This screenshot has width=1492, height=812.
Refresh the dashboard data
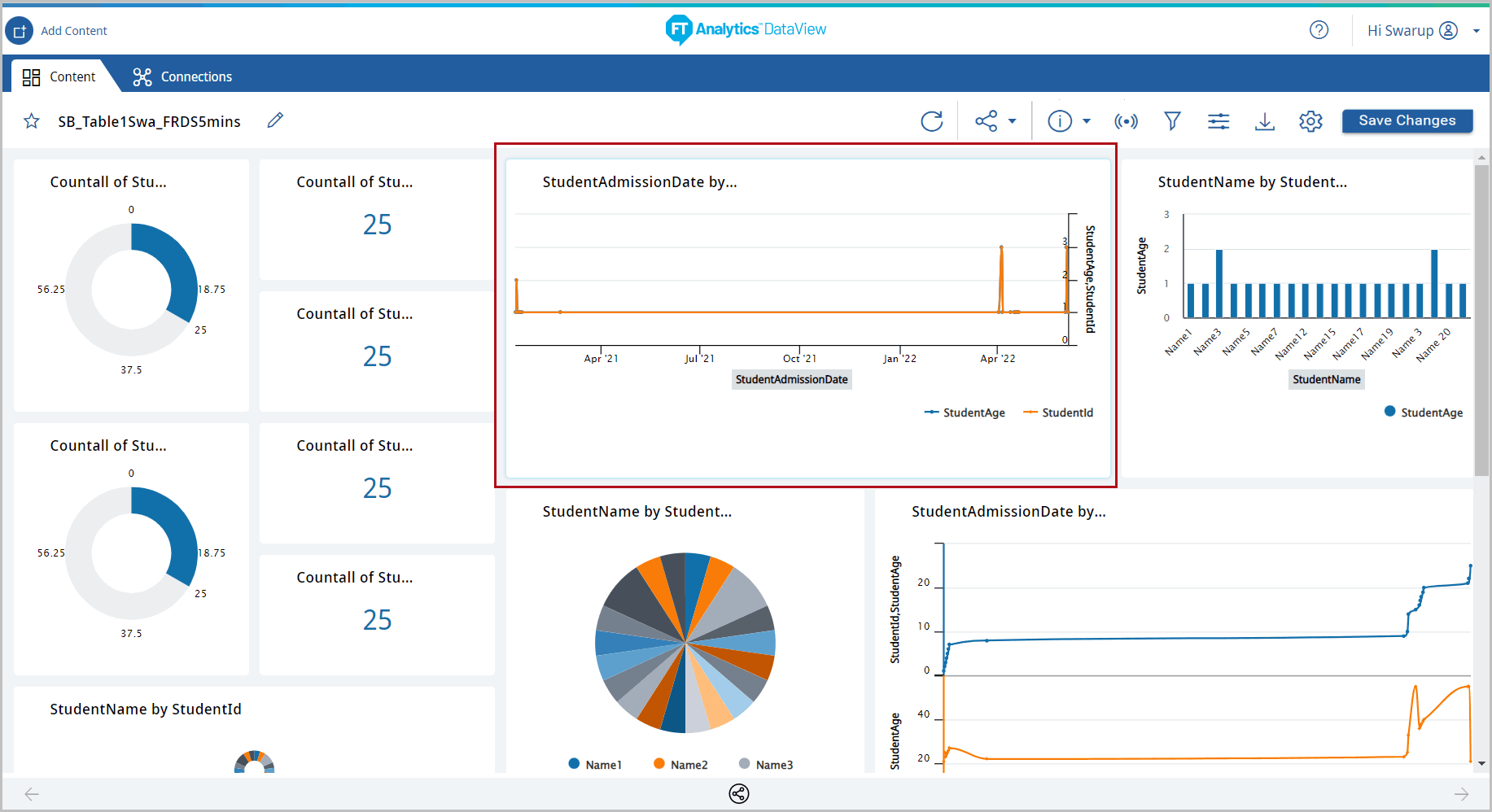click(931, 121)
